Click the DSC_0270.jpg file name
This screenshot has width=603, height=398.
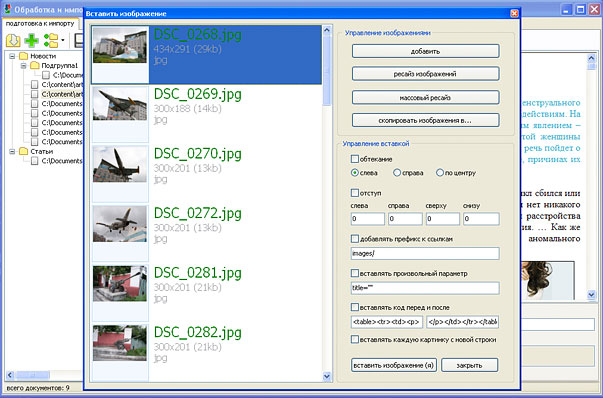pos(198,154)
